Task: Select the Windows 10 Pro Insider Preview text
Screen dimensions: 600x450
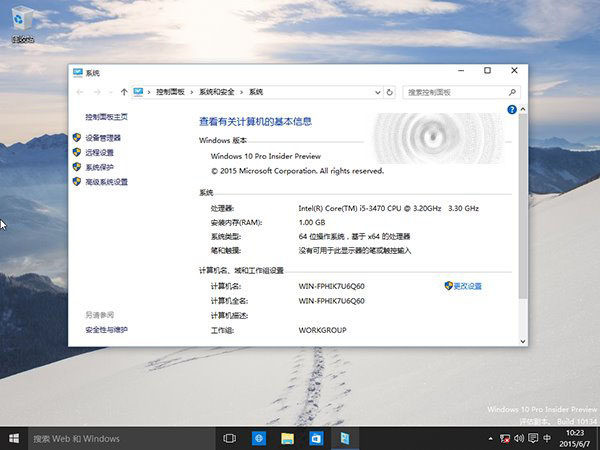Action: pos(266,156)
